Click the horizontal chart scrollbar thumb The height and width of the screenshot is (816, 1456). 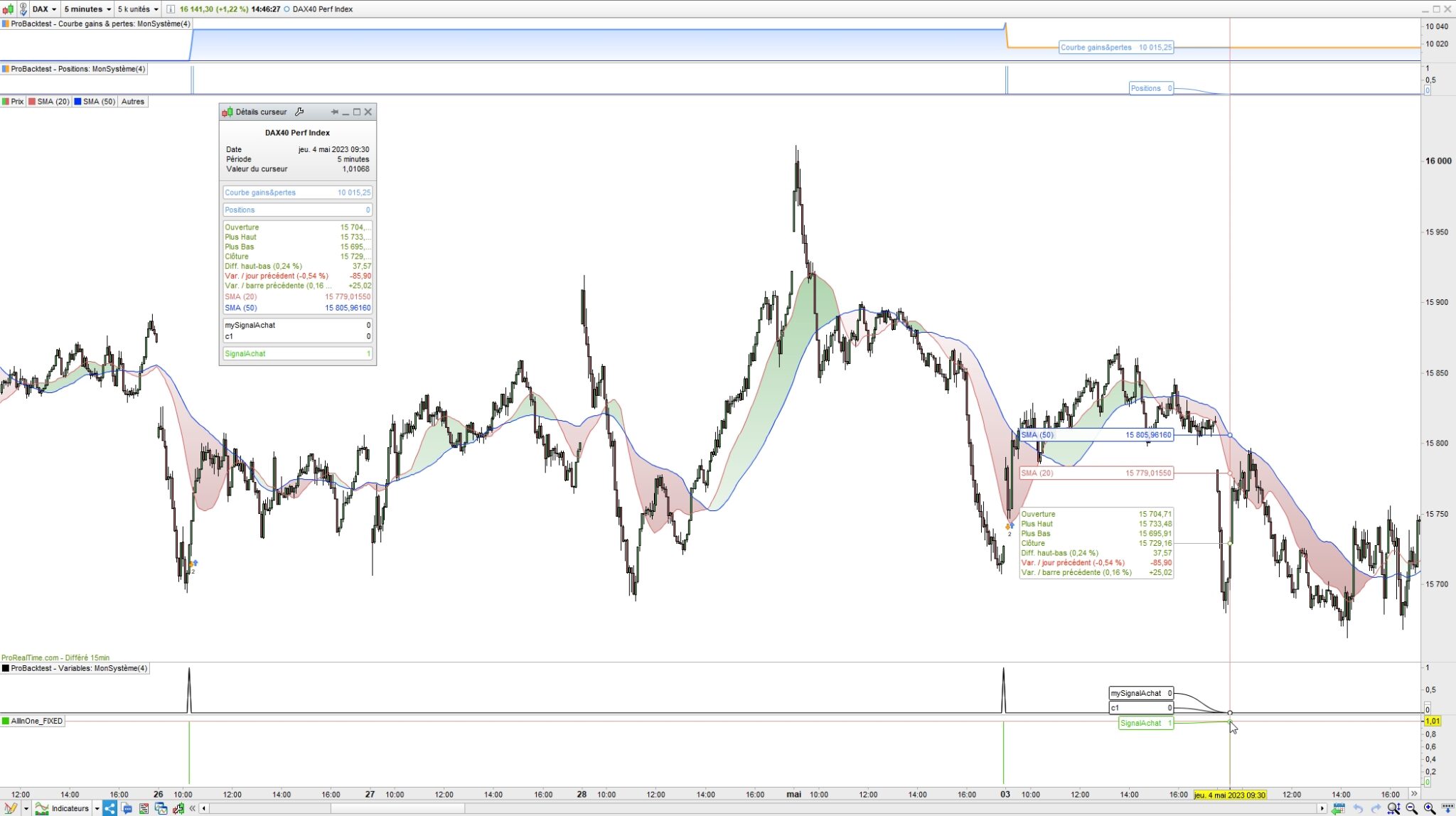[397, 808]
